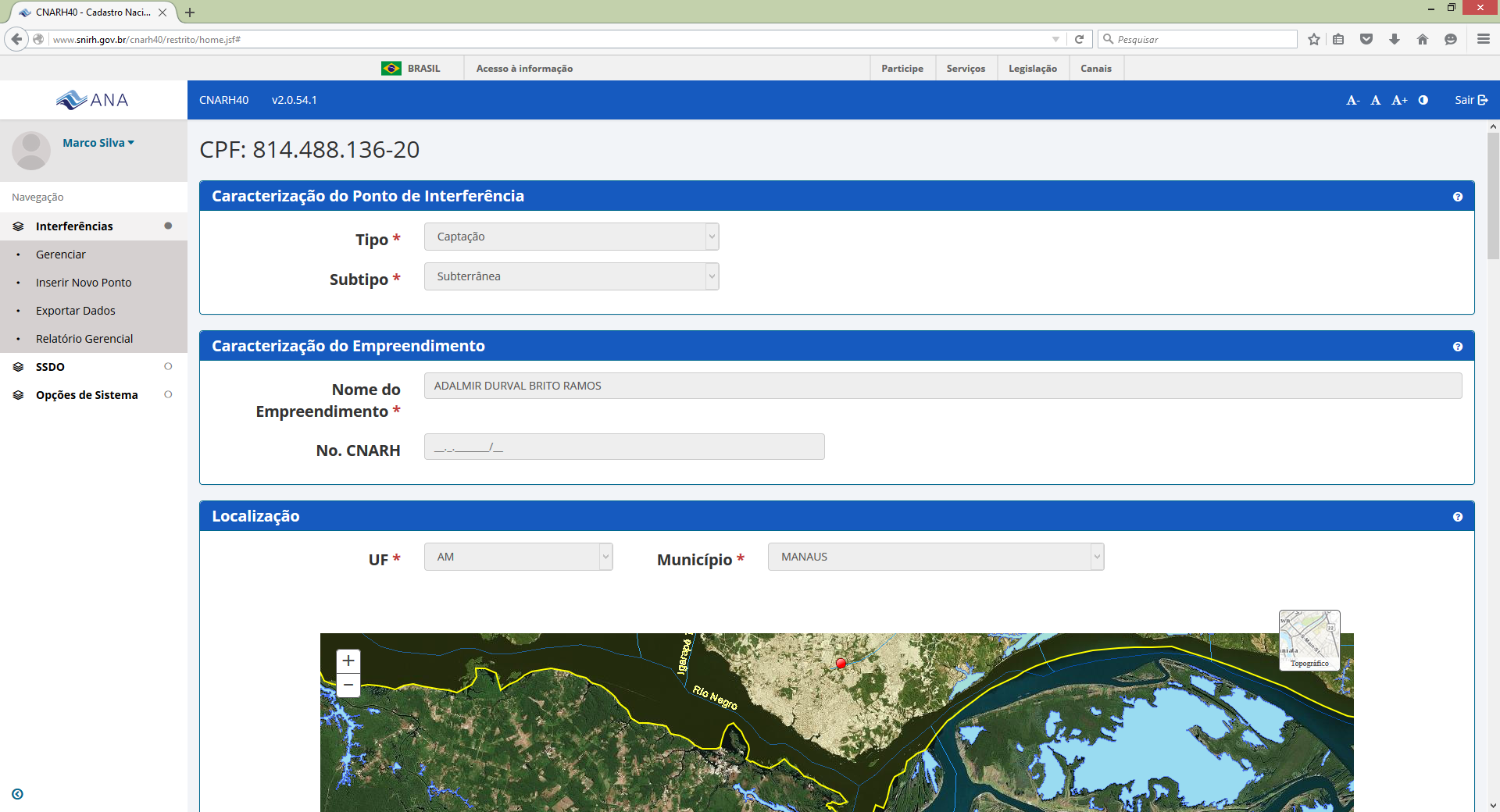Reset font size with the plain A icon
This screenshot has width=1500, height=812.
tap(1376, 100)
